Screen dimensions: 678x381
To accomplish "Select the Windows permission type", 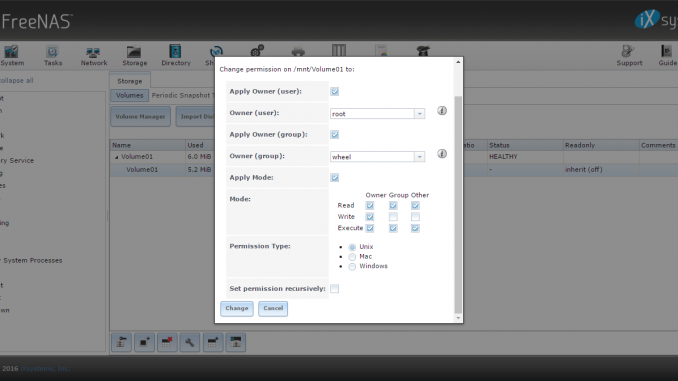I will (x=352, y=266).
